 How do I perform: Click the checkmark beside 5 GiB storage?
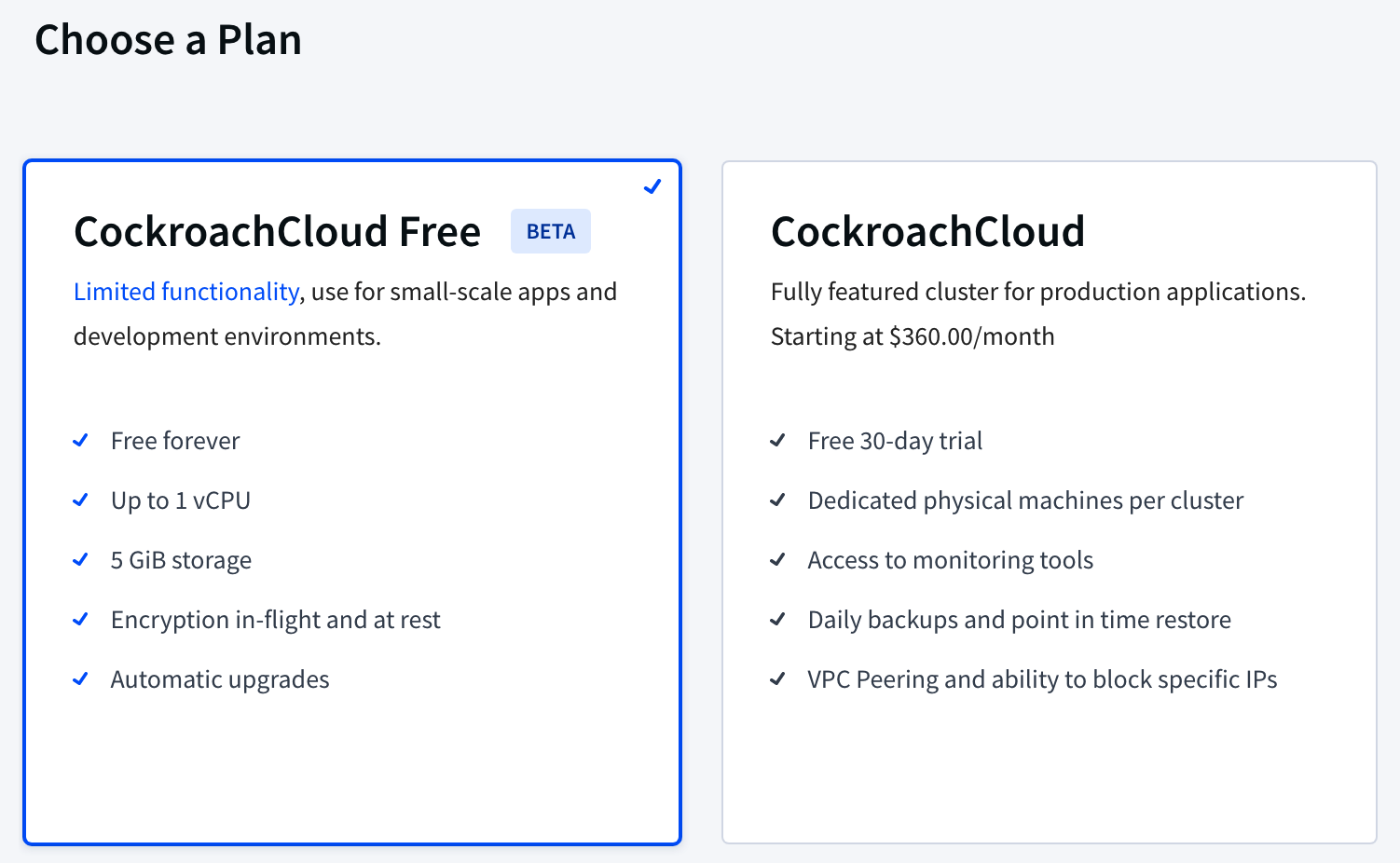(81, 559)
